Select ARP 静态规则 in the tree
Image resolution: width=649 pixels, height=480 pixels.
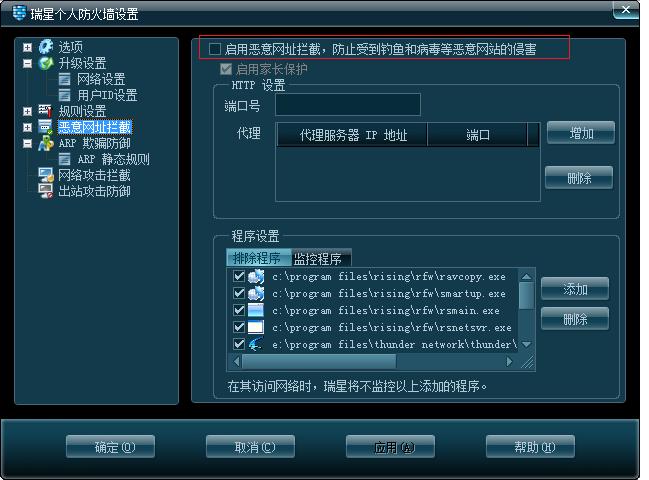pos(113,159)
